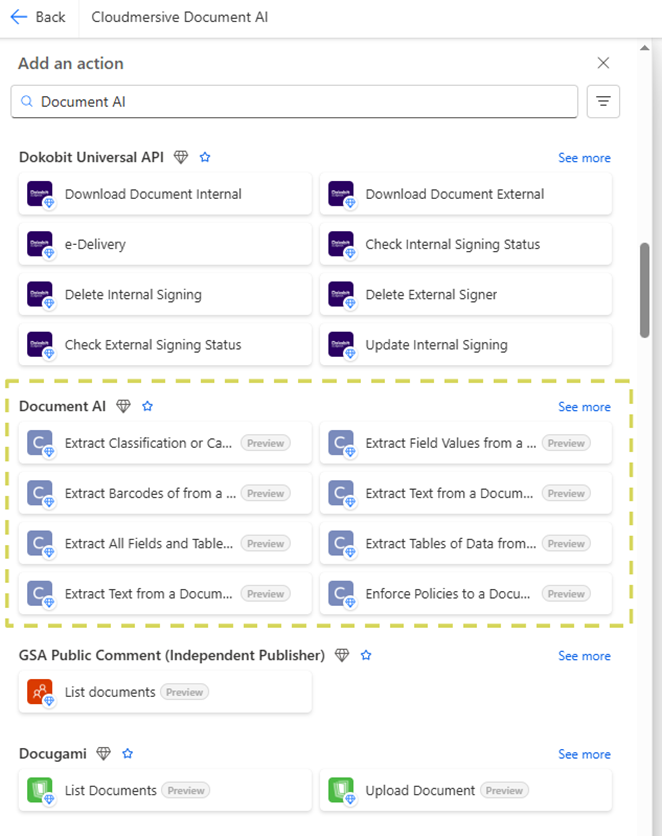The image size is (662, 836).
Task: Choose GSA Public Comment List documents action
Action: (x=165, y=692)
